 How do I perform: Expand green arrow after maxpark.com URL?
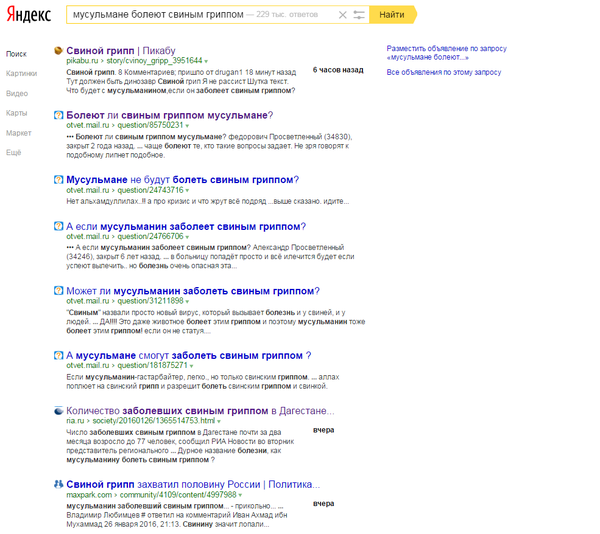point(241,495)
